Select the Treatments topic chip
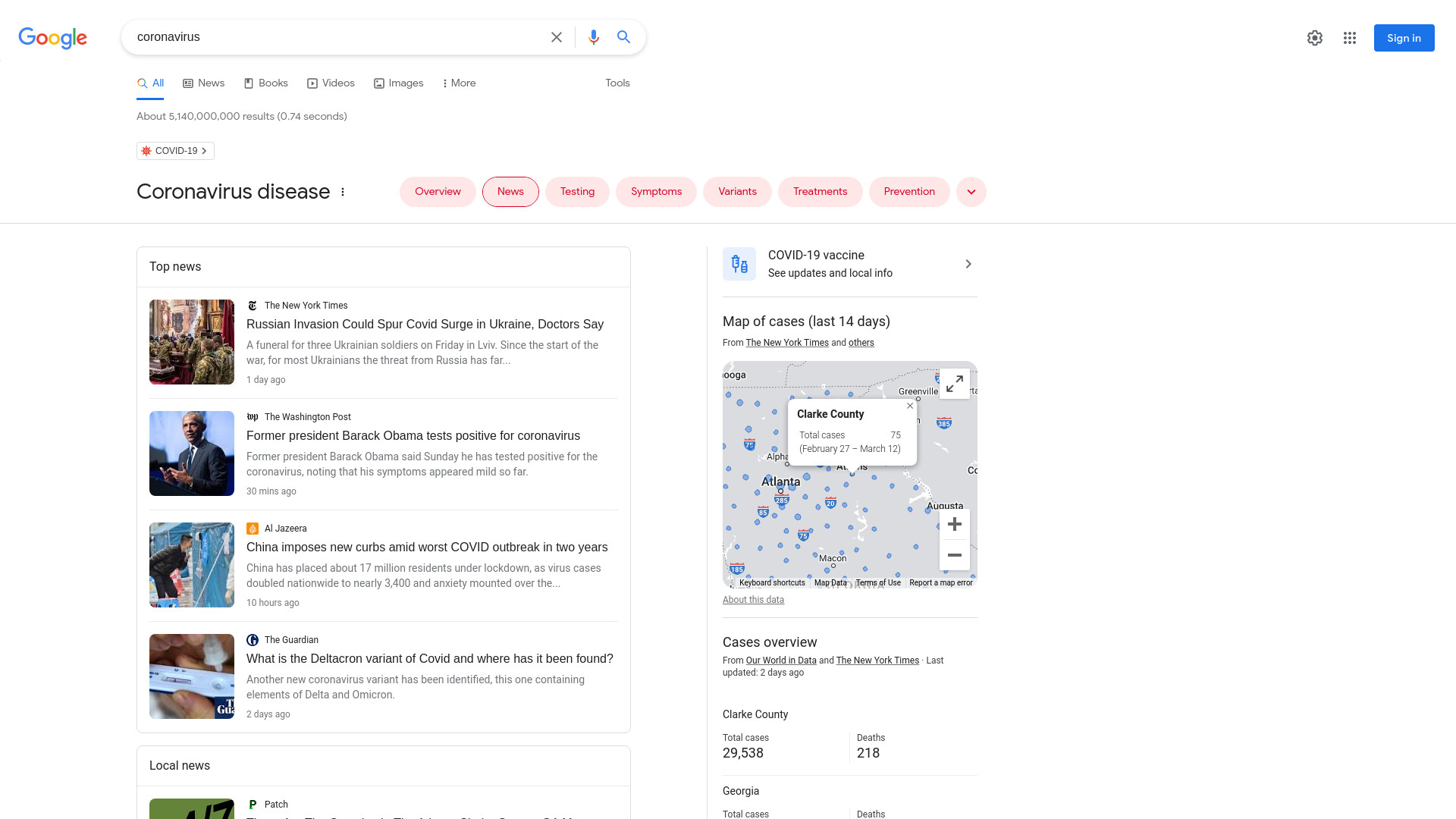 pos(820,192)
